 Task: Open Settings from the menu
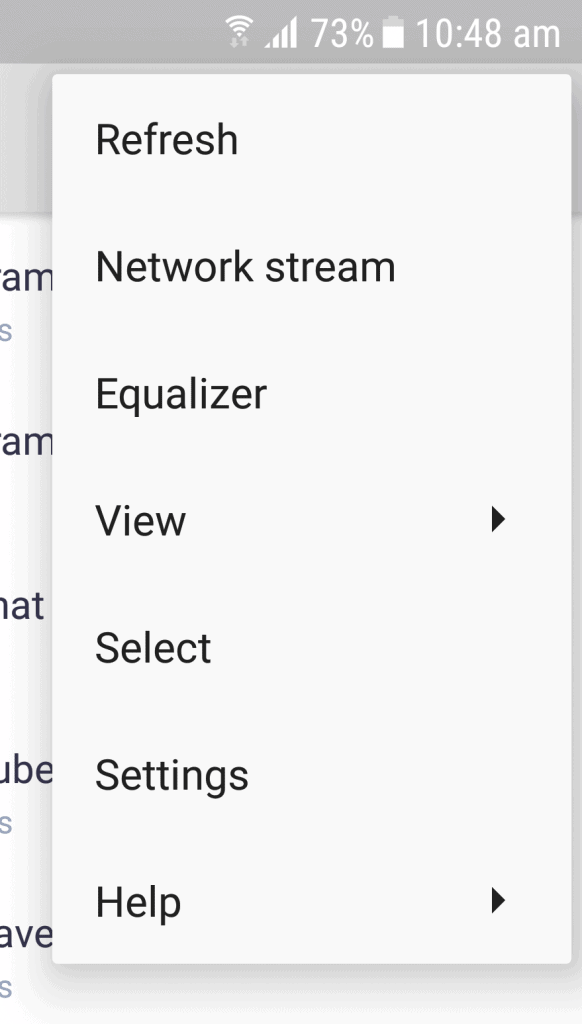click(312, 775)
